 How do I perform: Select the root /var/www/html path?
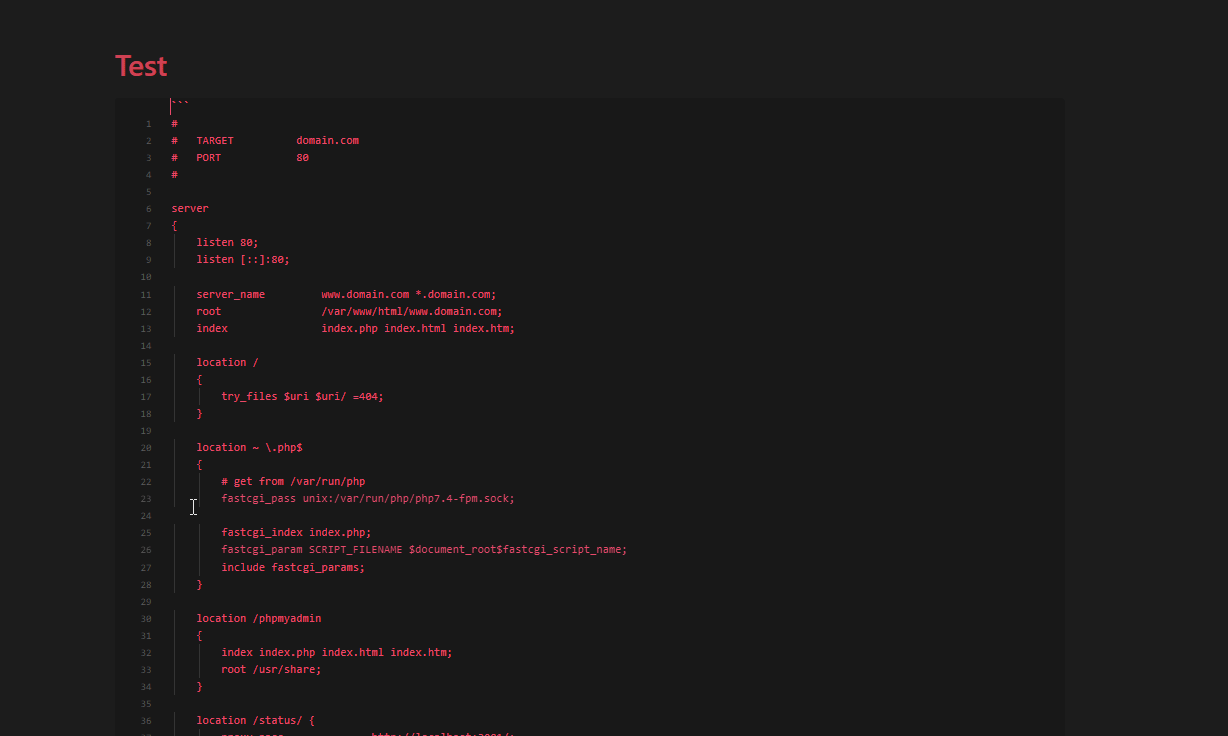click(x=410, y=311)
